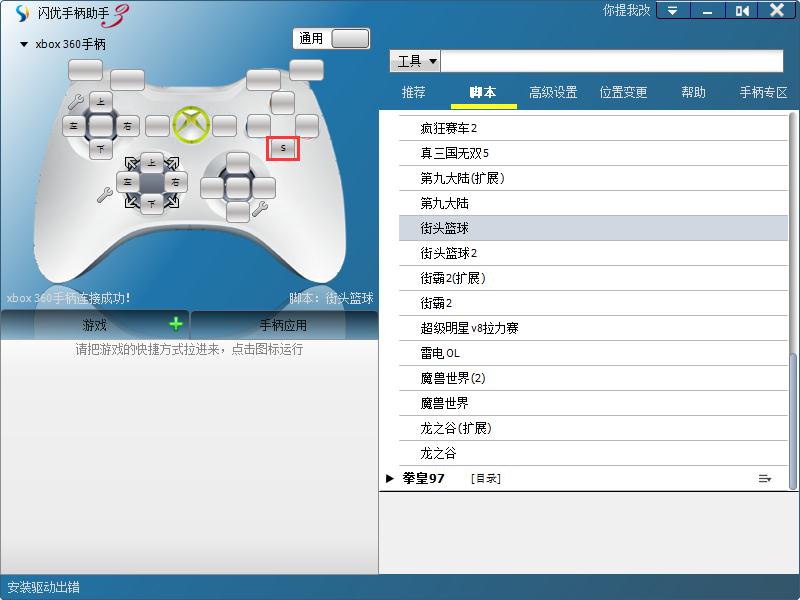Click the red-highlighted S button mapping

coord(282,147)
